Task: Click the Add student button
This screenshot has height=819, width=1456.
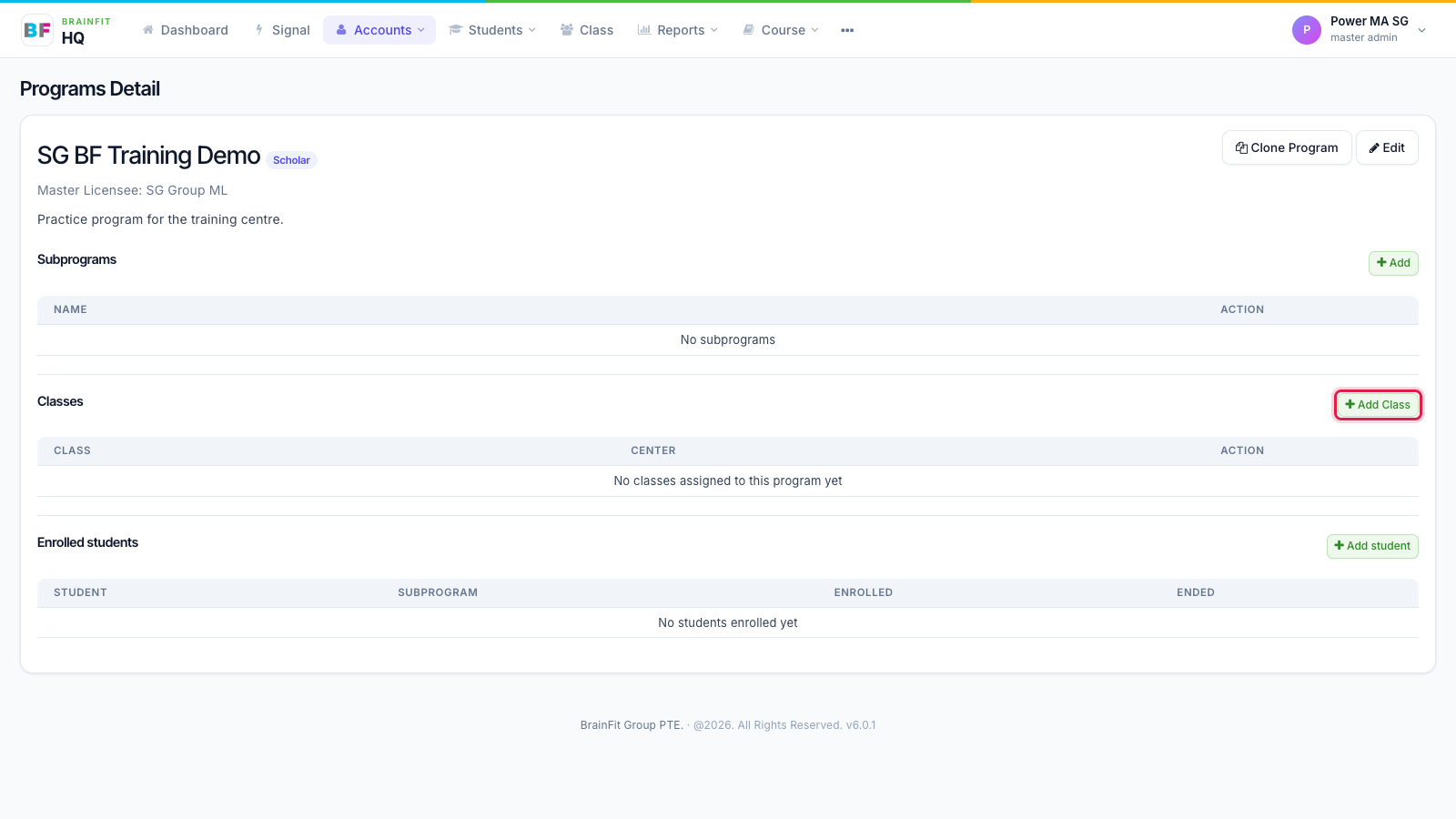Action: [1372, 546]
